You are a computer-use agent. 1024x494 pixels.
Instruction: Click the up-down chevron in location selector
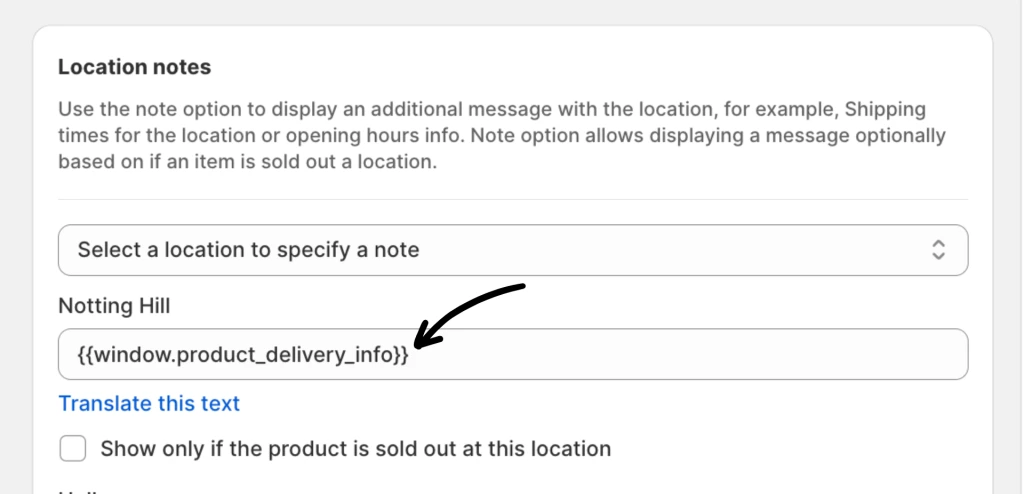pyautogui.click(x=938, y=250)
